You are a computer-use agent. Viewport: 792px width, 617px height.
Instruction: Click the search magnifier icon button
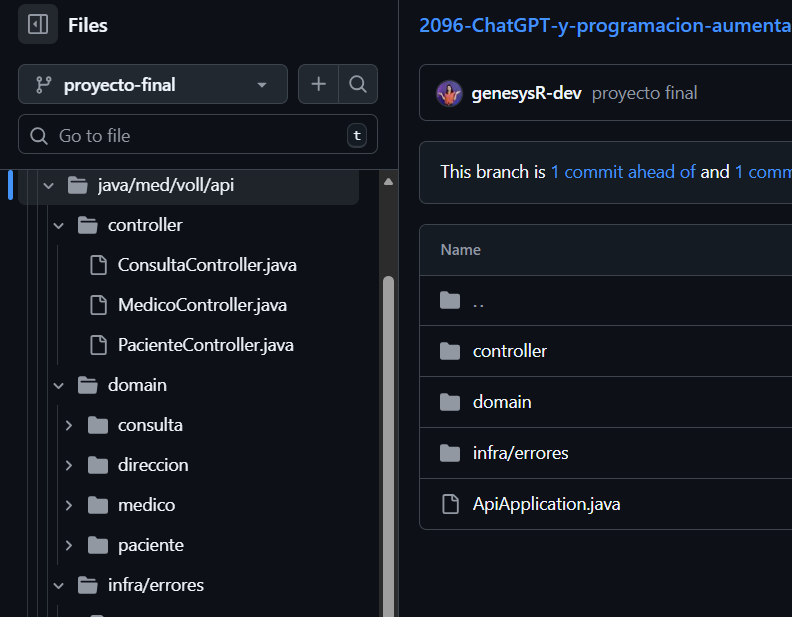point(358,85)
